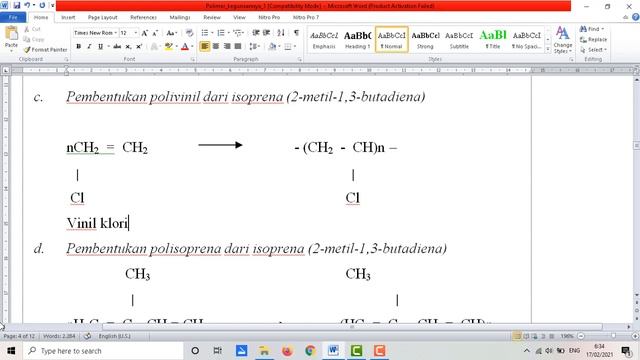Click the Task View taskbar icon
Viewport: 640px width, 360px height.
click(218, 351)
